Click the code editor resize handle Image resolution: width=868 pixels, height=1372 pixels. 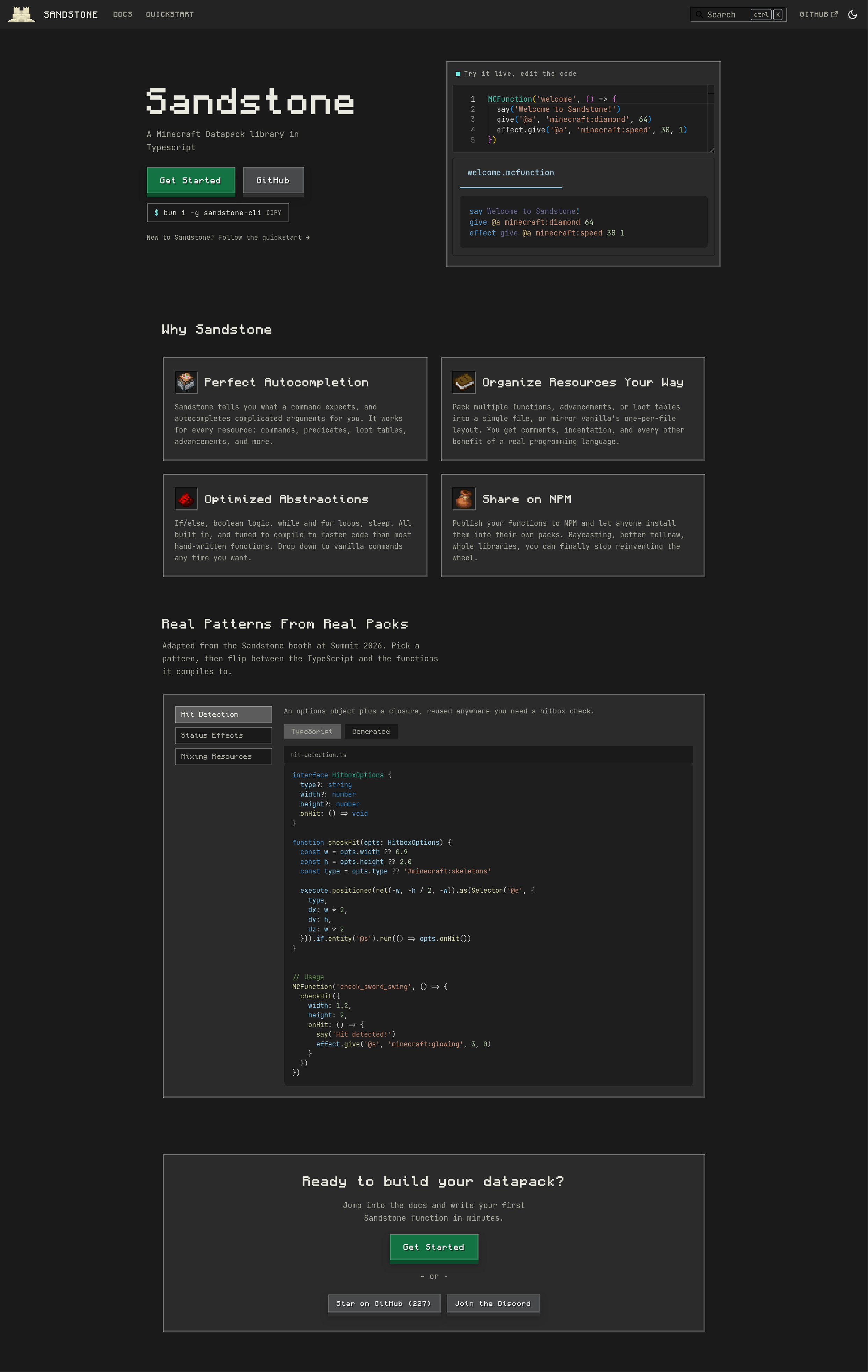[712, 149]
